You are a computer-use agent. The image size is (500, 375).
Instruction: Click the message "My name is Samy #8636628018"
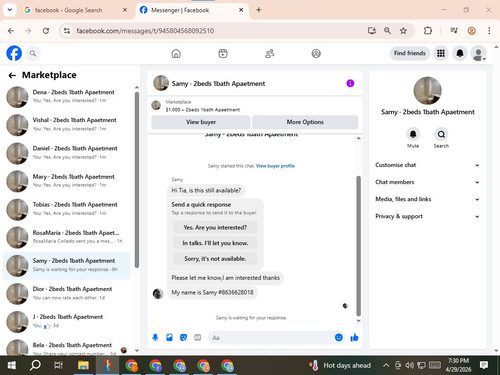point(212,292)
